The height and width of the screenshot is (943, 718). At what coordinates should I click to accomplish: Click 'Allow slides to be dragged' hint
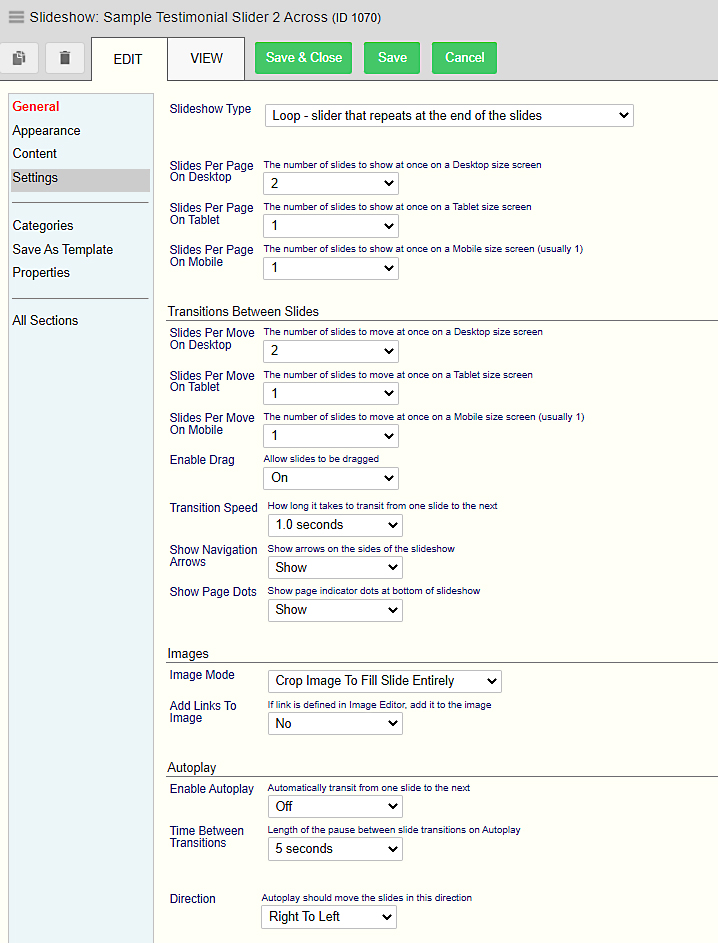(x=321, y=459)
